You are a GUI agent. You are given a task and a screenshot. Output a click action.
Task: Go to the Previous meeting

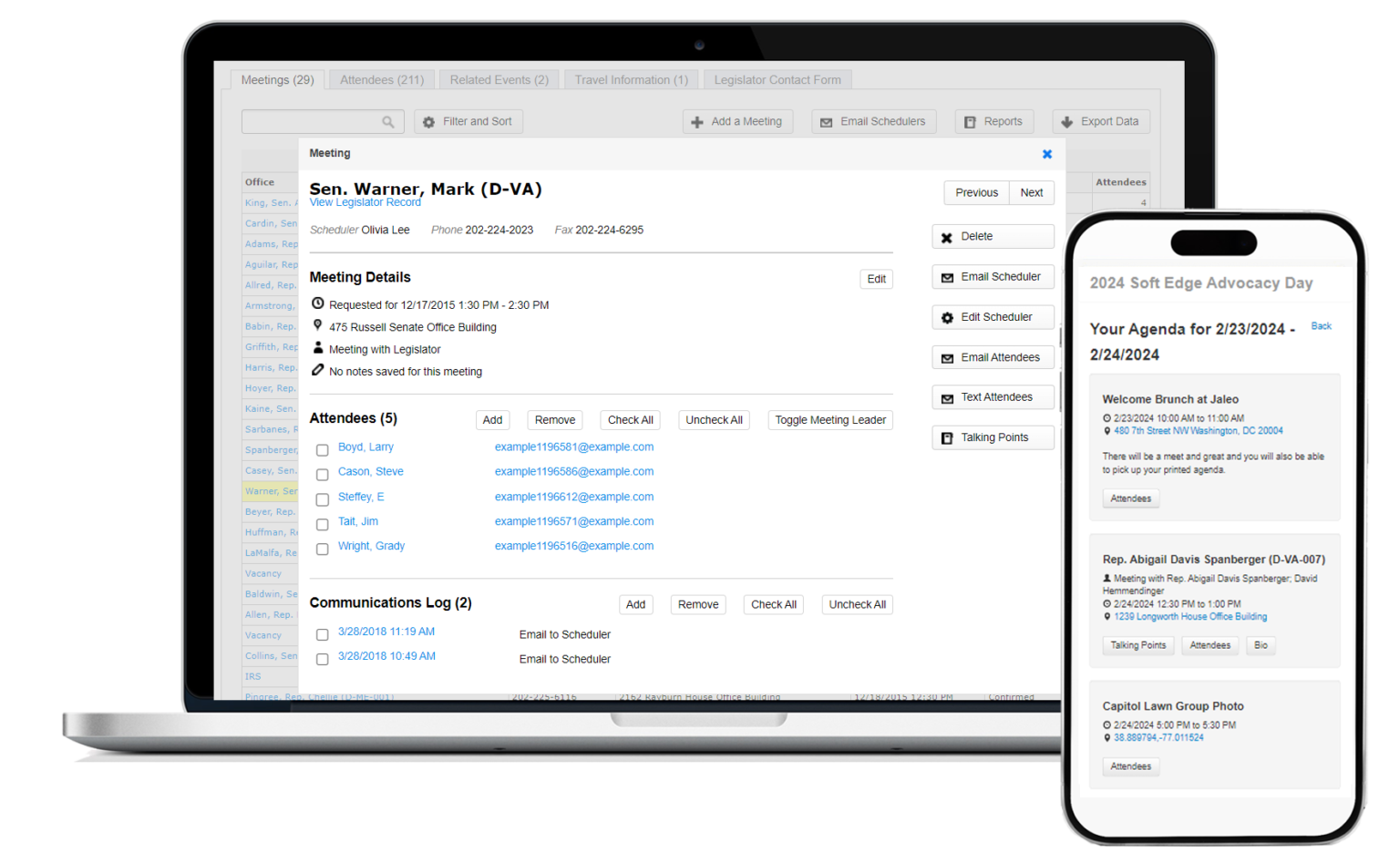click(x=977, y=193)
